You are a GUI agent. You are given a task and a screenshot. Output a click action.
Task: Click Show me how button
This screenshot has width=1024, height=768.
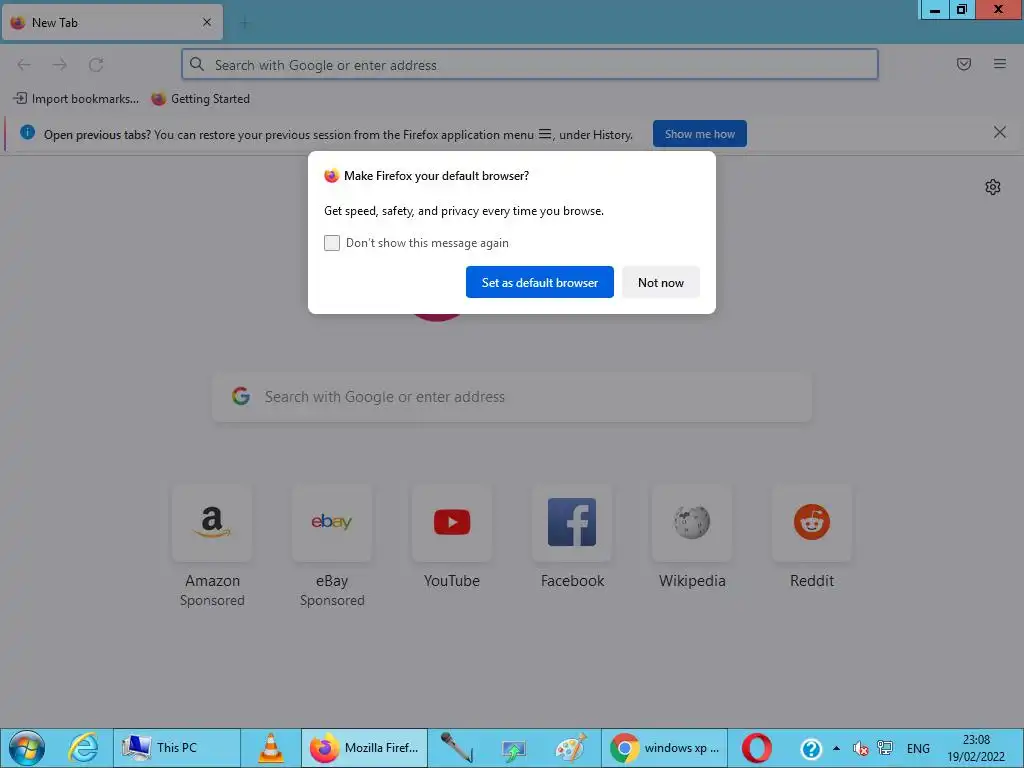click(x=699, y=134)
